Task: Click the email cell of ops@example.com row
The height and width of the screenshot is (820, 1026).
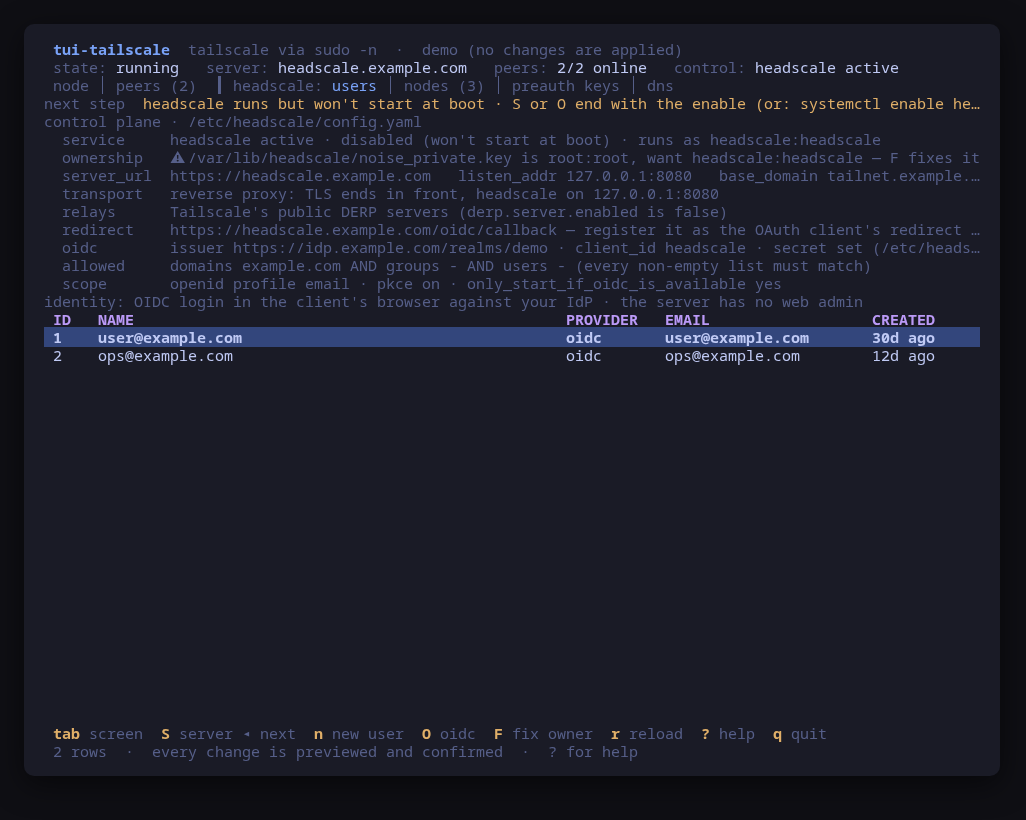Action: 732,356
